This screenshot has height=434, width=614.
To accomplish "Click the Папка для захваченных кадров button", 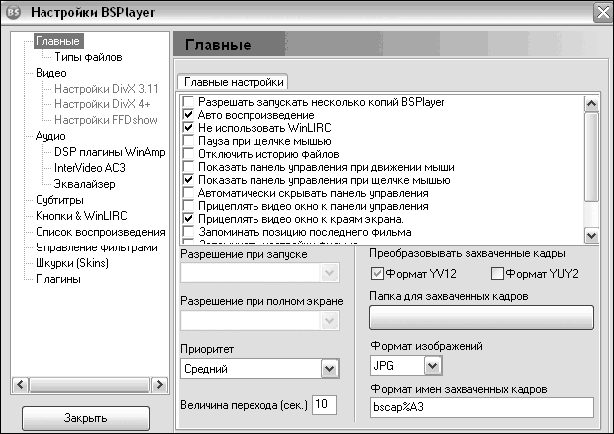I will click(481, 317).
